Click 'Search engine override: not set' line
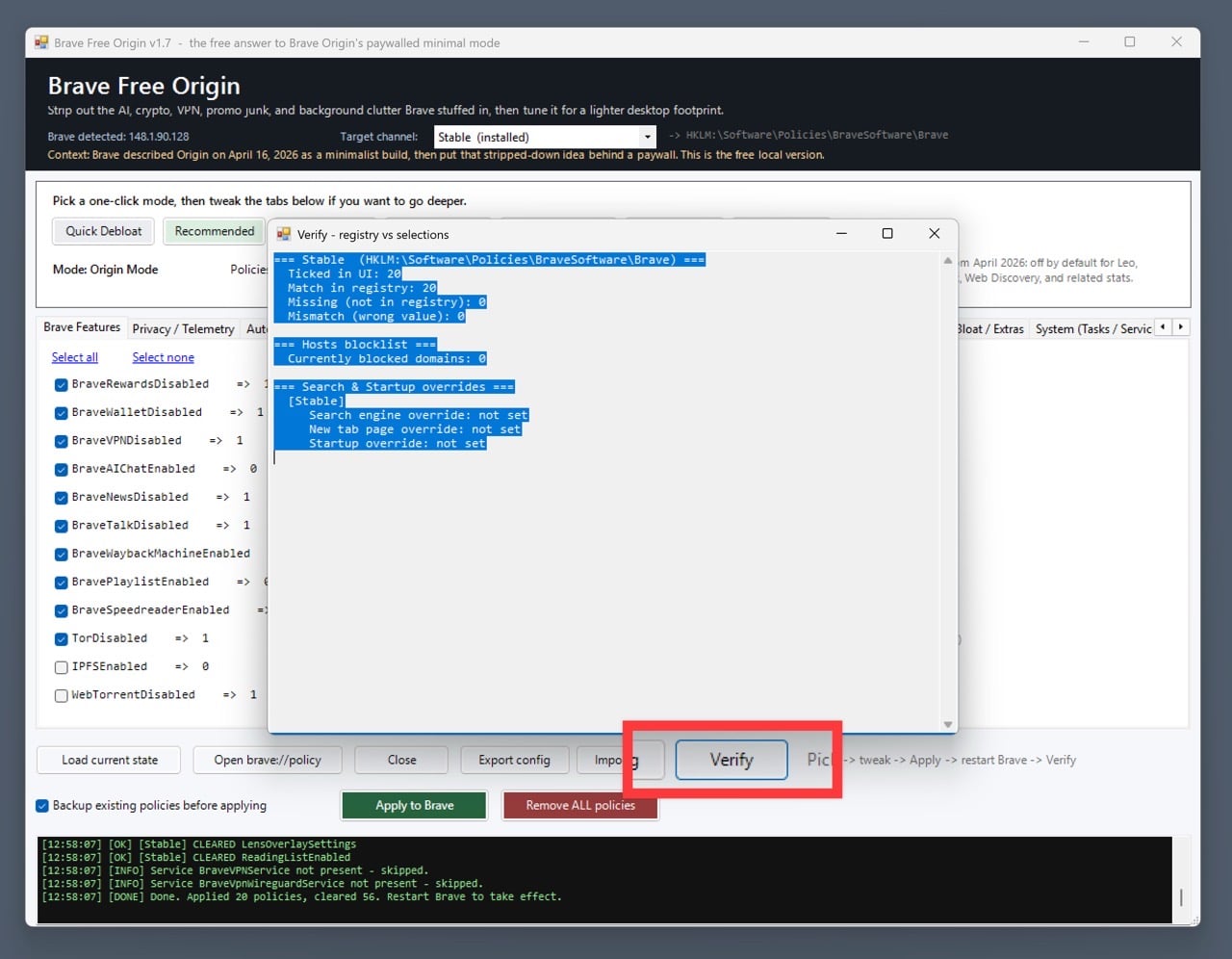This screenshot has width=1232, height=959. click(x=419, y=415)
